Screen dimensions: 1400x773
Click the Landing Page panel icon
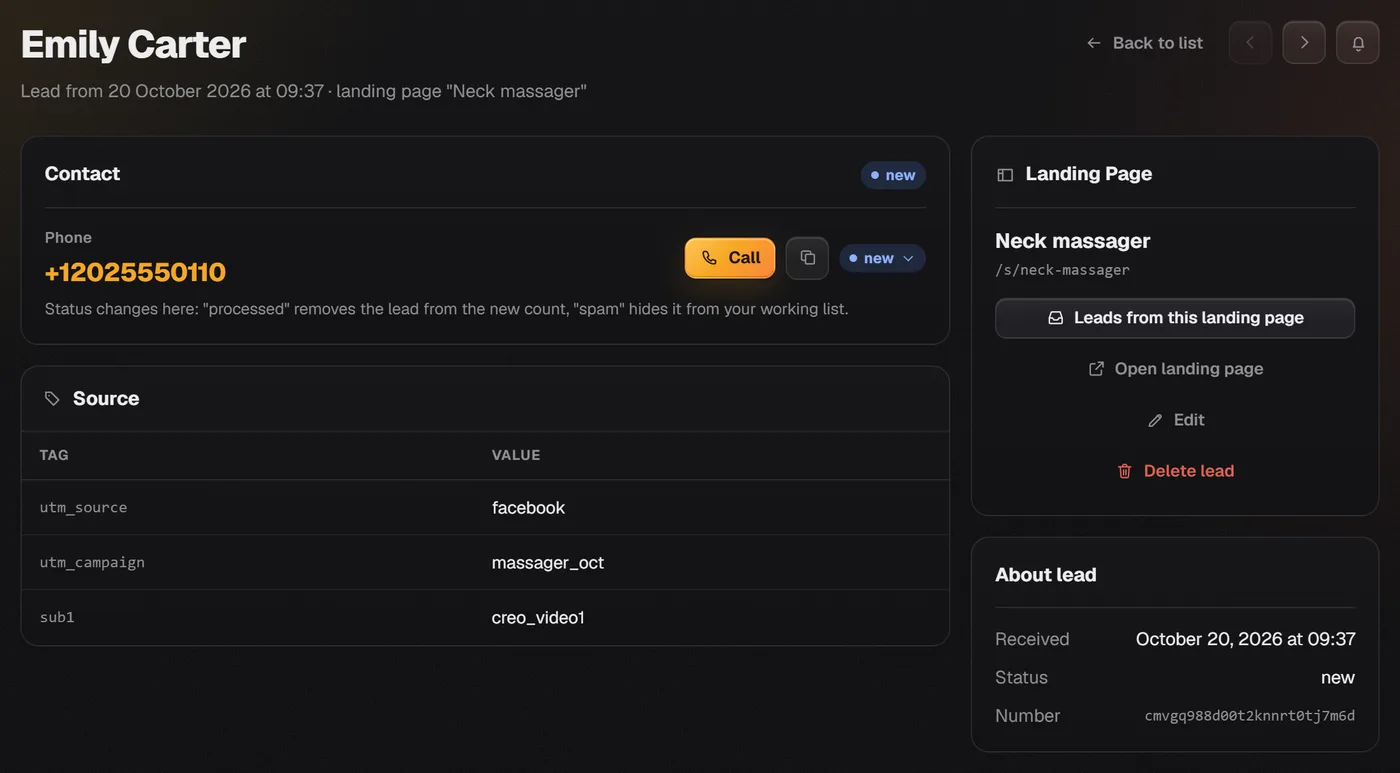coord(1005,174)
